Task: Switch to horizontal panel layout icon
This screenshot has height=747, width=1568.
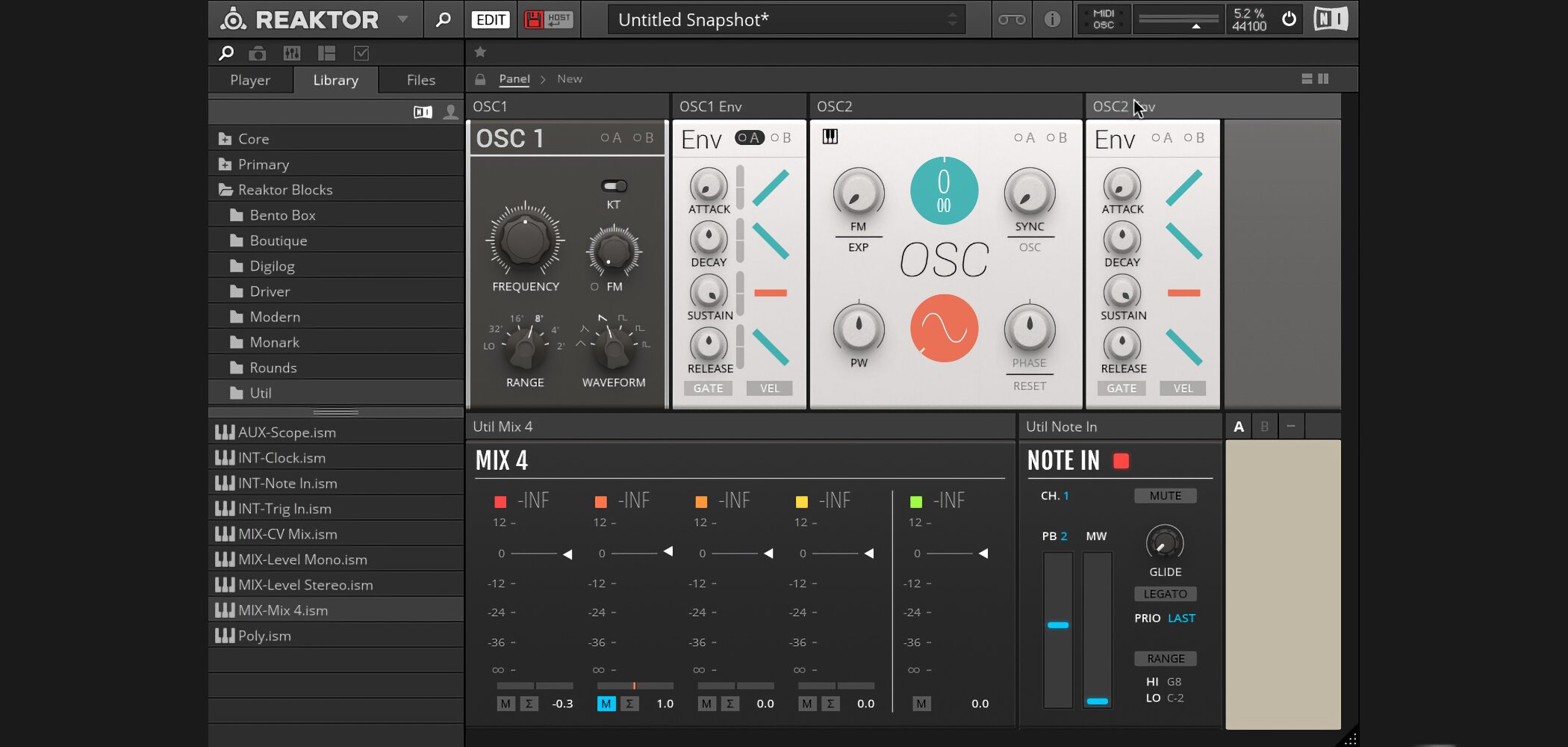Action: [1307, 78]
